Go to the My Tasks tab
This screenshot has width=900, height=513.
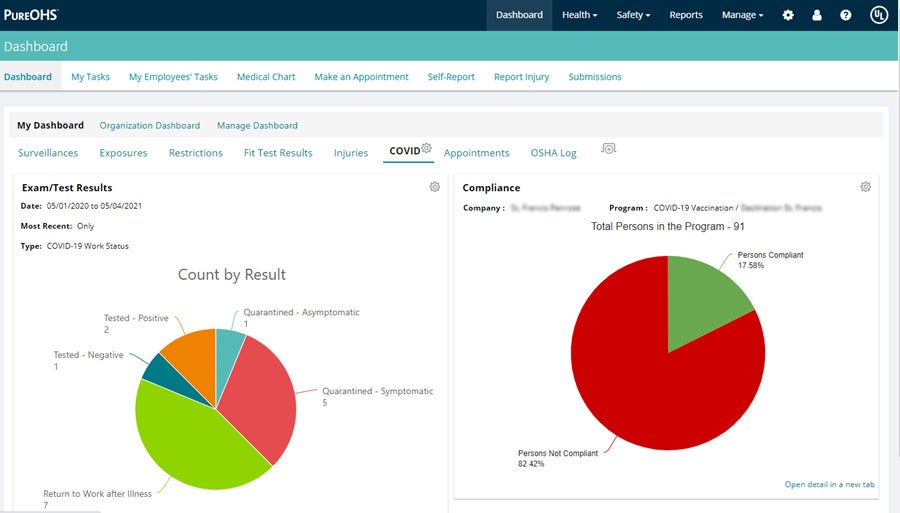[90, 76]
